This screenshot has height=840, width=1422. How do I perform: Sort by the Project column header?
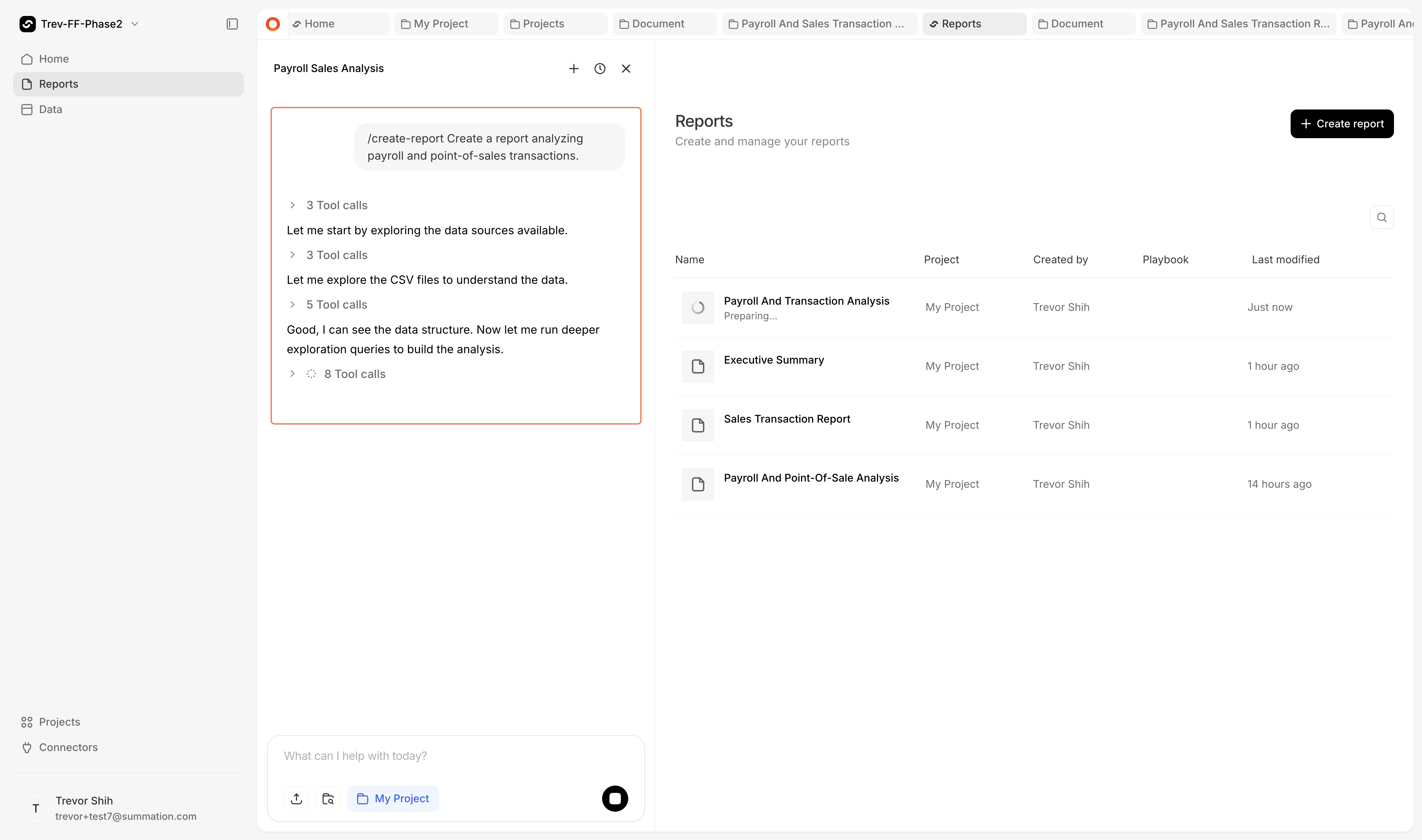941,260
